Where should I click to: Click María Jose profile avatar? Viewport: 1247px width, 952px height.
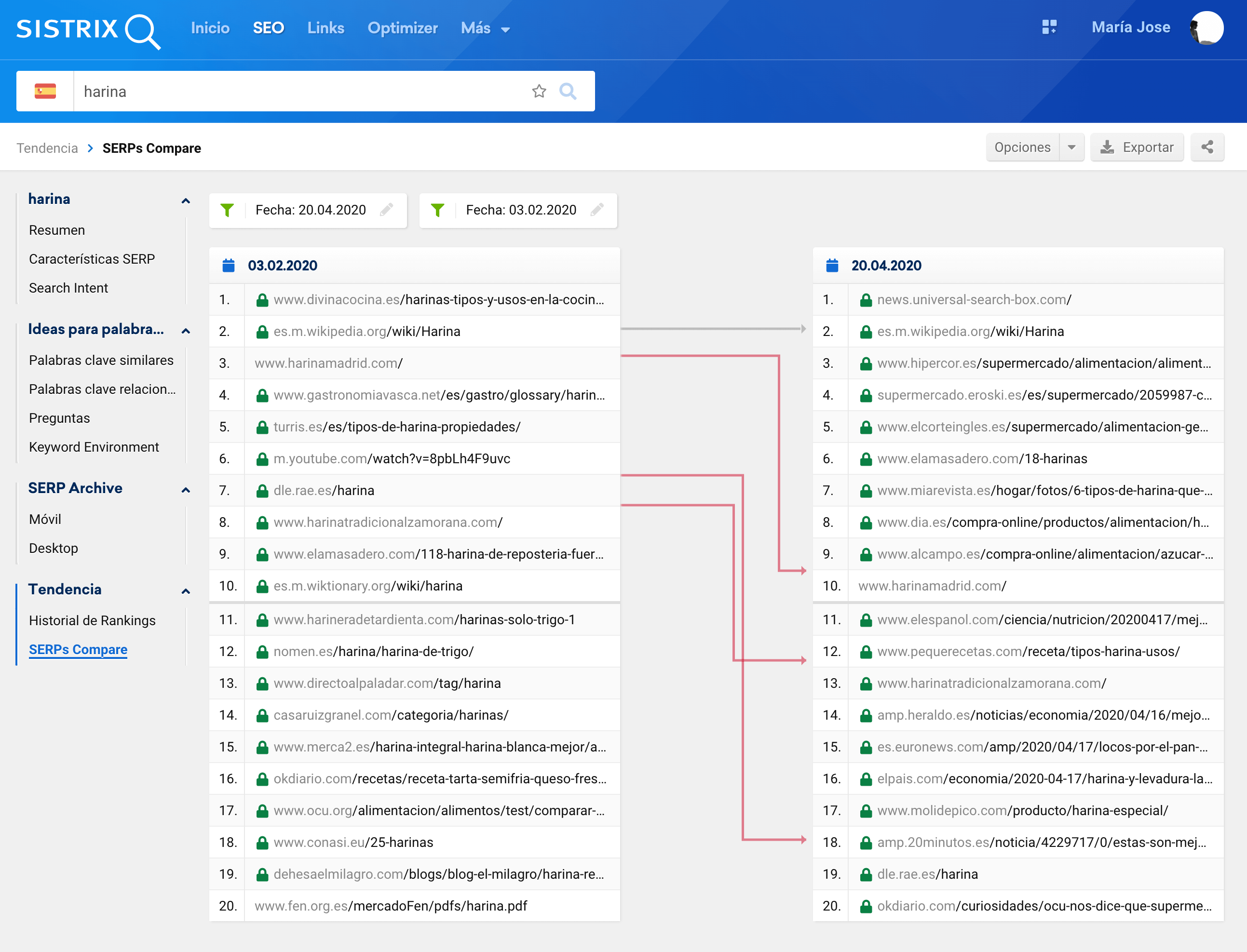(1207, 27)
